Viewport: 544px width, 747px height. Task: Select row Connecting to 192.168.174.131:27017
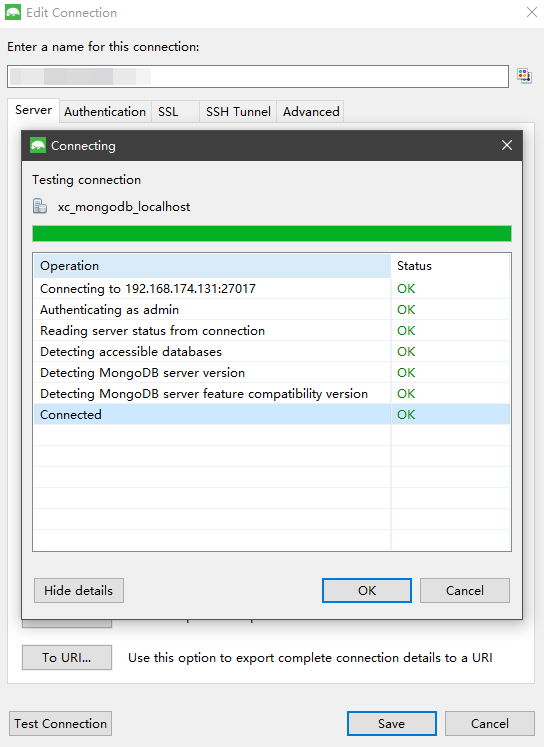tap(272, 289)
